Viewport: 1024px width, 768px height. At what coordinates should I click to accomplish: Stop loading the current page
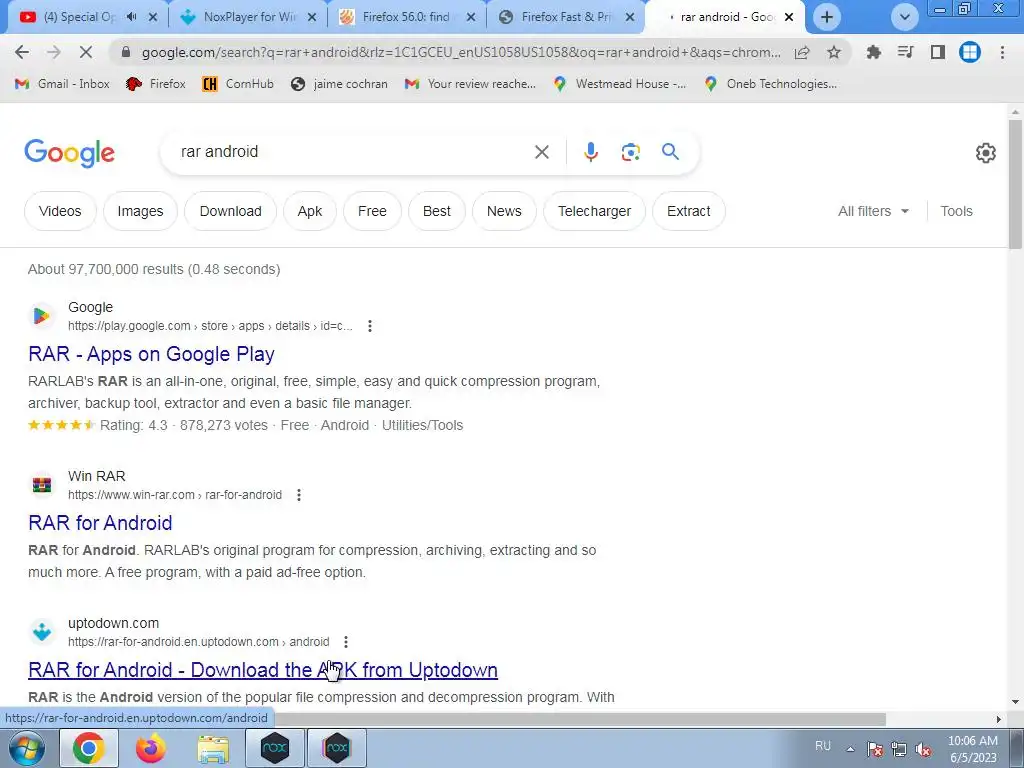(85, 52)
